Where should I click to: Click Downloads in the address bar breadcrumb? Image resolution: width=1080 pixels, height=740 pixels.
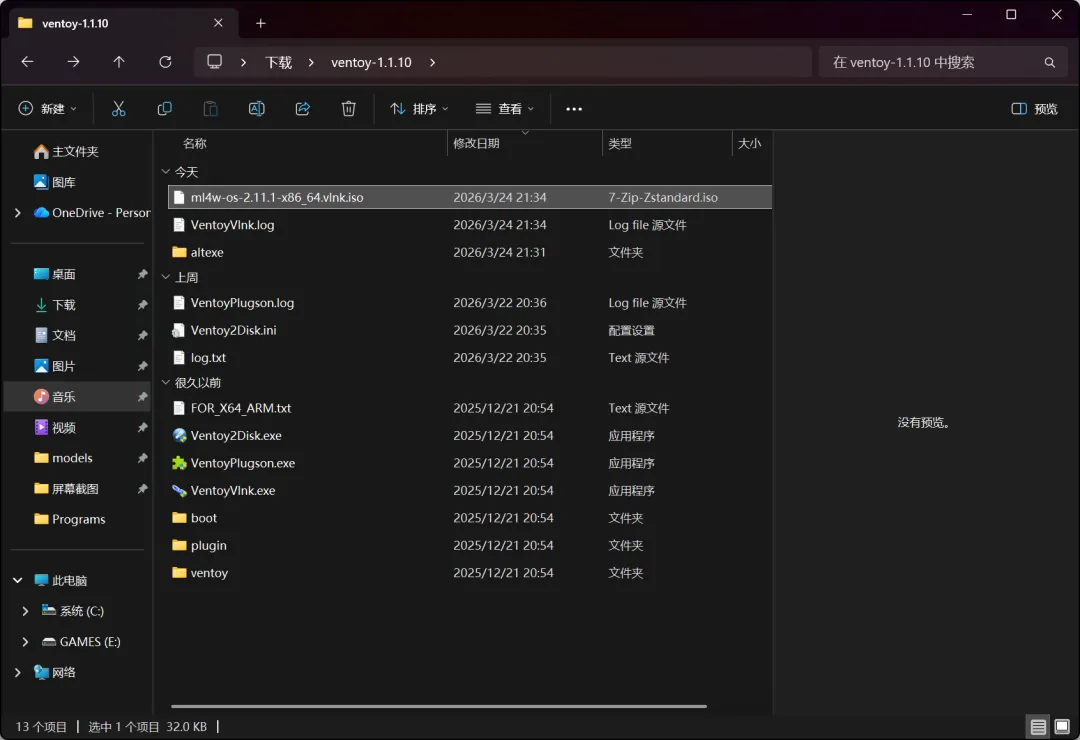[x=279, y=63]
